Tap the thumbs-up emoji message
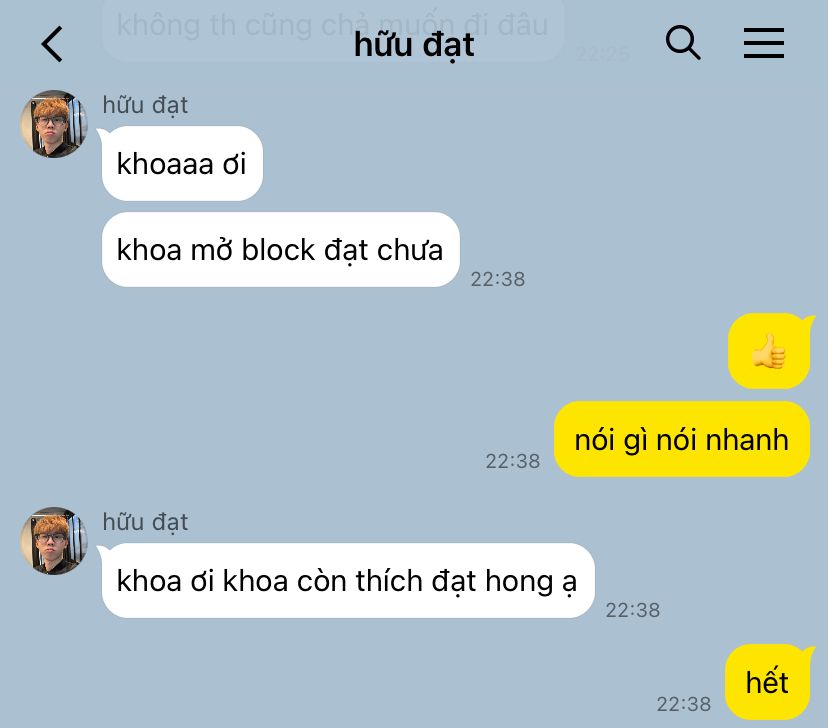828x728 pixels. pos(769,351)
